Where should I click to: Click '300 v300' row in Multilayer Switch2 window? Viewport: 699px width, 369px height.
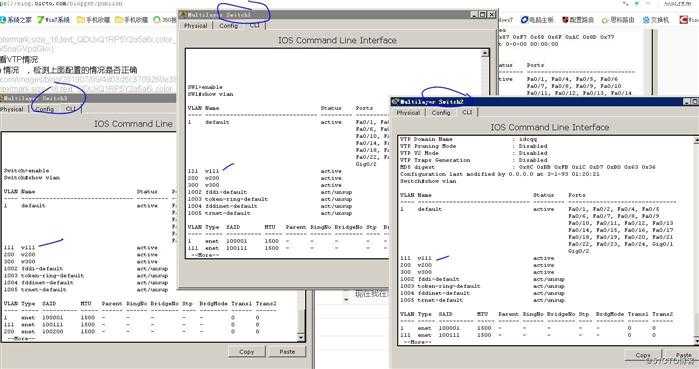coord(477,272)
